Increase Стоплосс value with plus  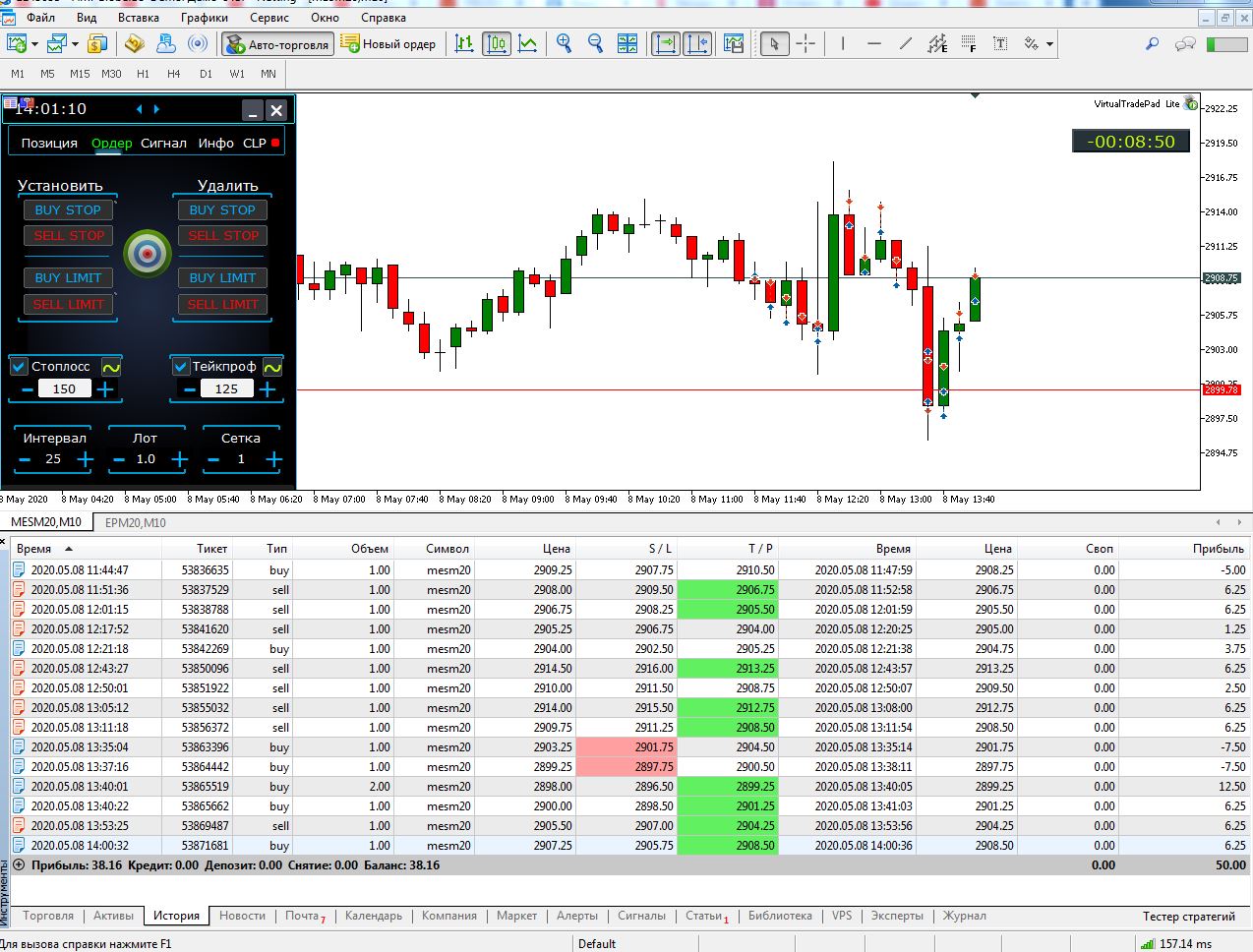[105, 389]
